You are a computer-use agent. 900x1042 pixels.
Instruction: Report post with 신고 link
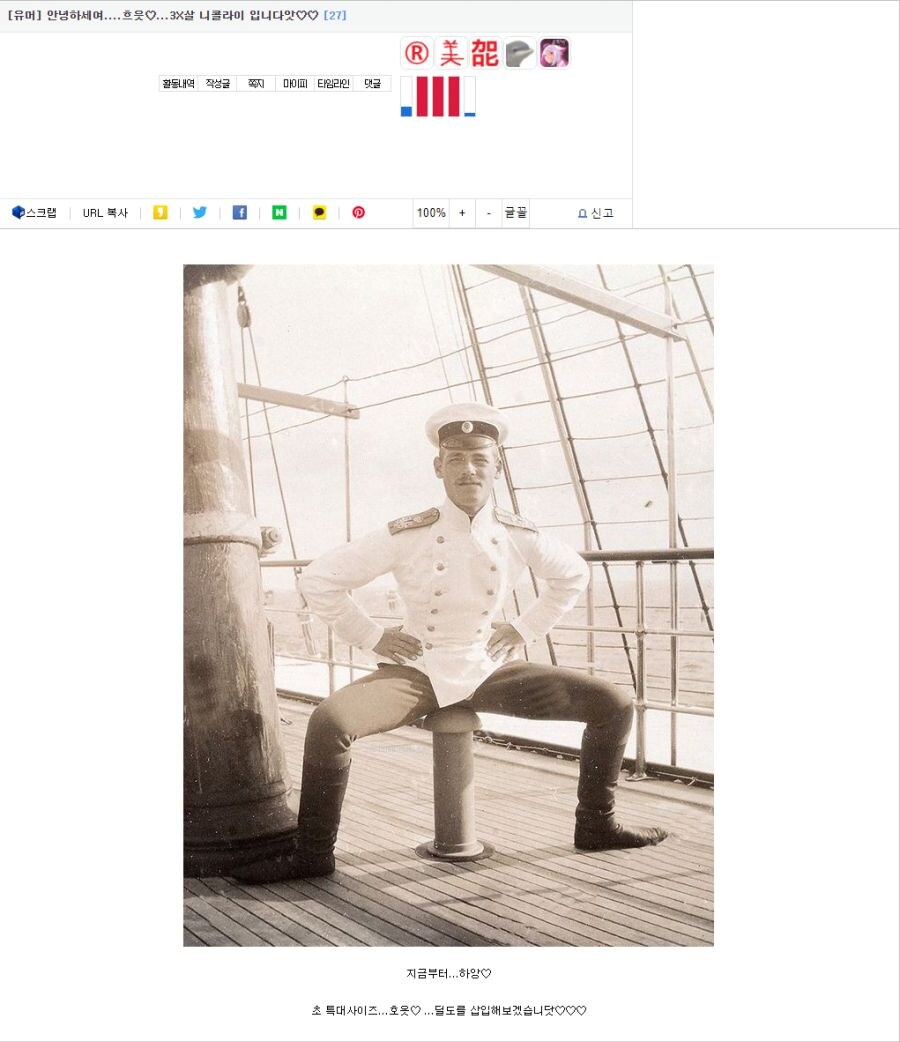coord(596,213)
